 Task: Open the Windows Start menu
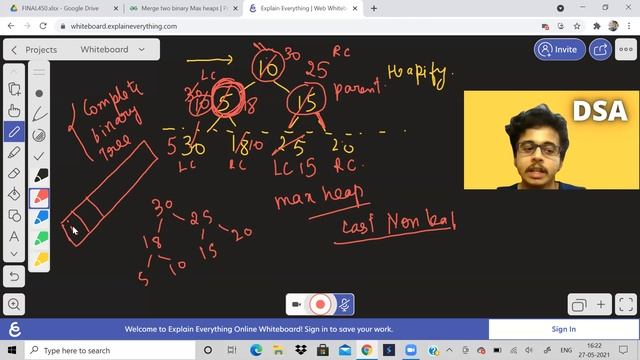pyautogui.click(x=12, y=350)
